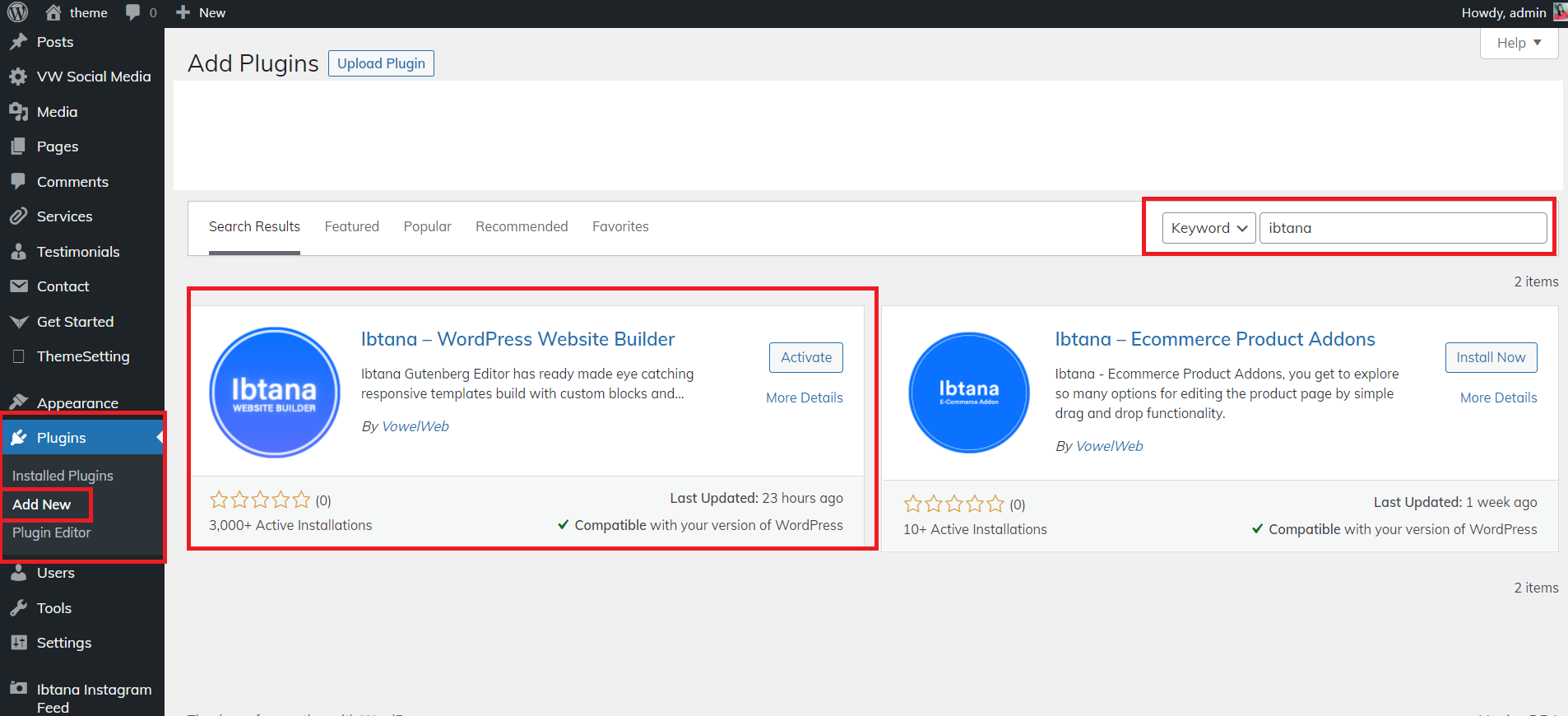Activate the Ibtana WordPress Website Builder plugin
Viewport: 1568px width, 716px height.
click(x=805, y=357)
